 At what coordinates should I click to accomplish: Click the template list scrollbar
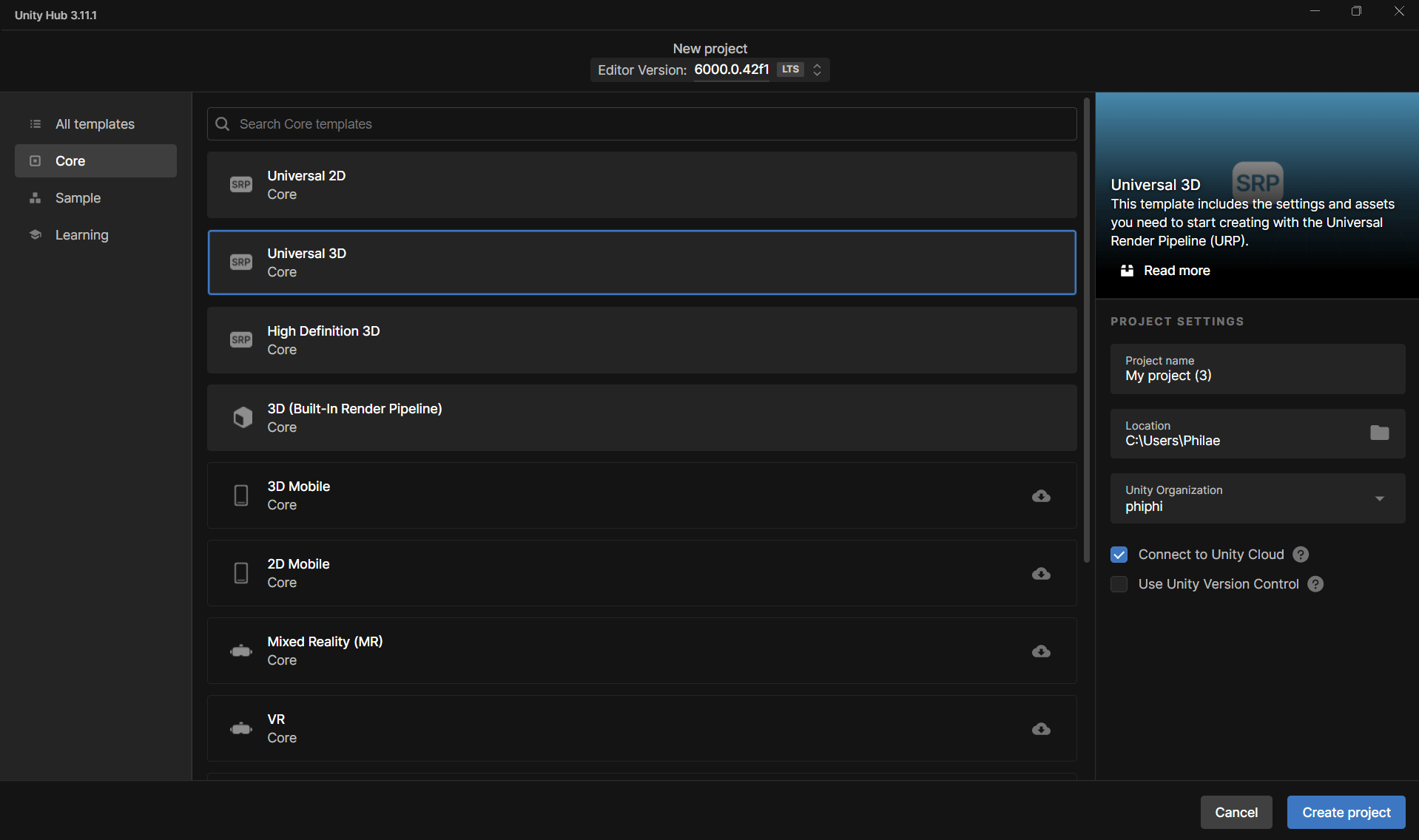coord(1087,330)
